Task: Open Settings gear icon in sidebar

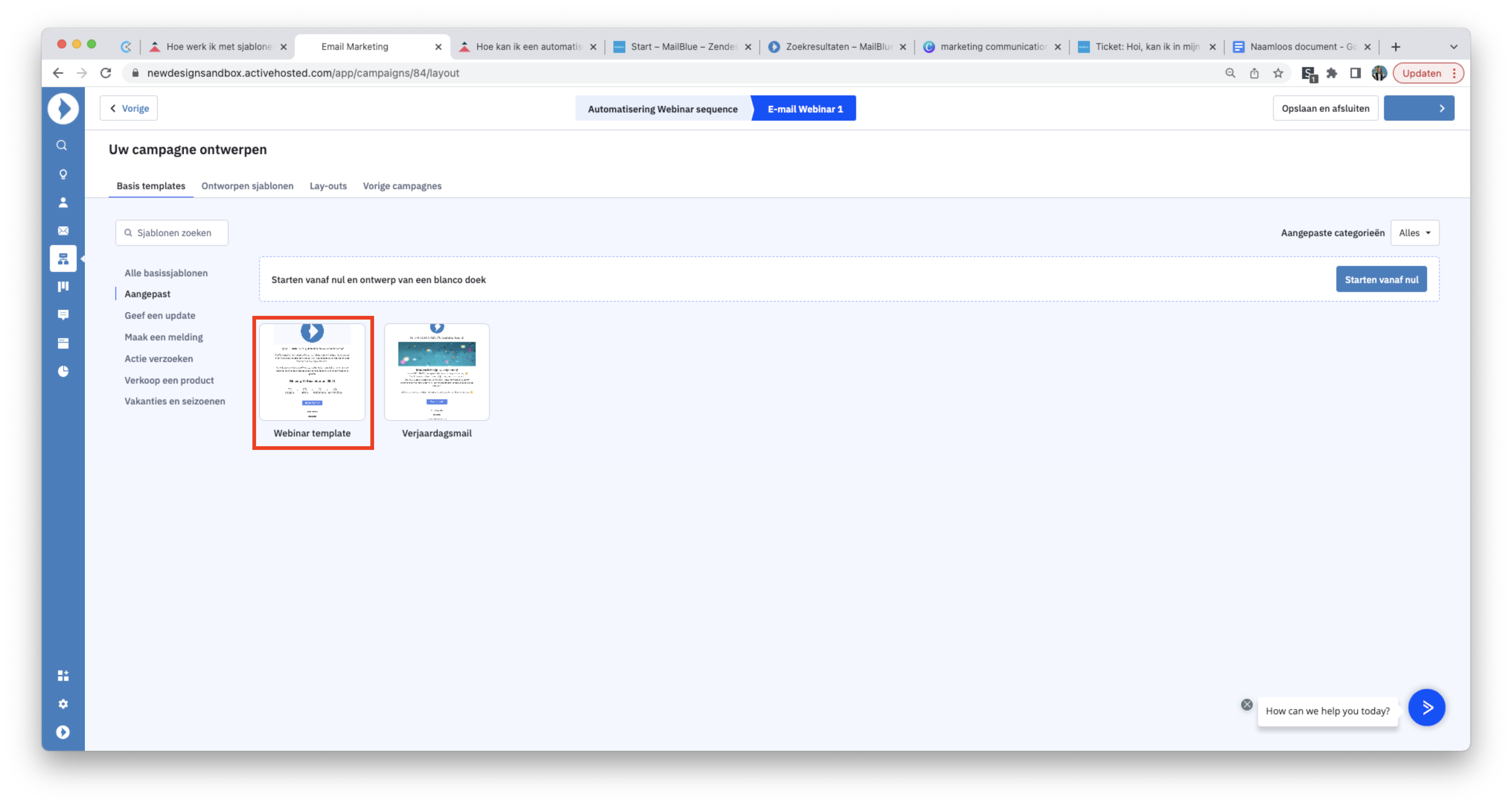Action: [x=63, y=704]
